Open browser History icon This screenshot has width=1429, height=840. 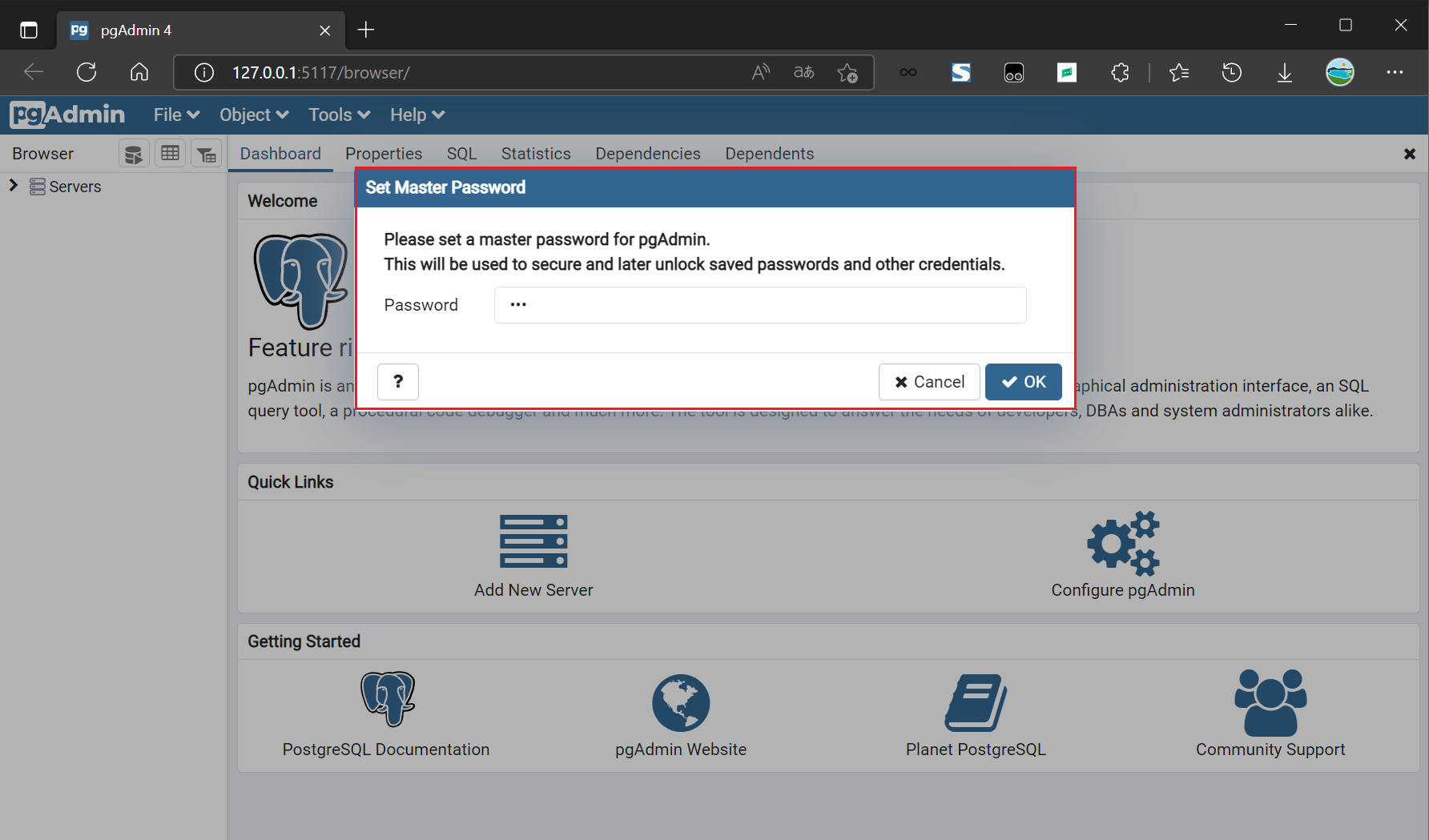point(1232,73)
